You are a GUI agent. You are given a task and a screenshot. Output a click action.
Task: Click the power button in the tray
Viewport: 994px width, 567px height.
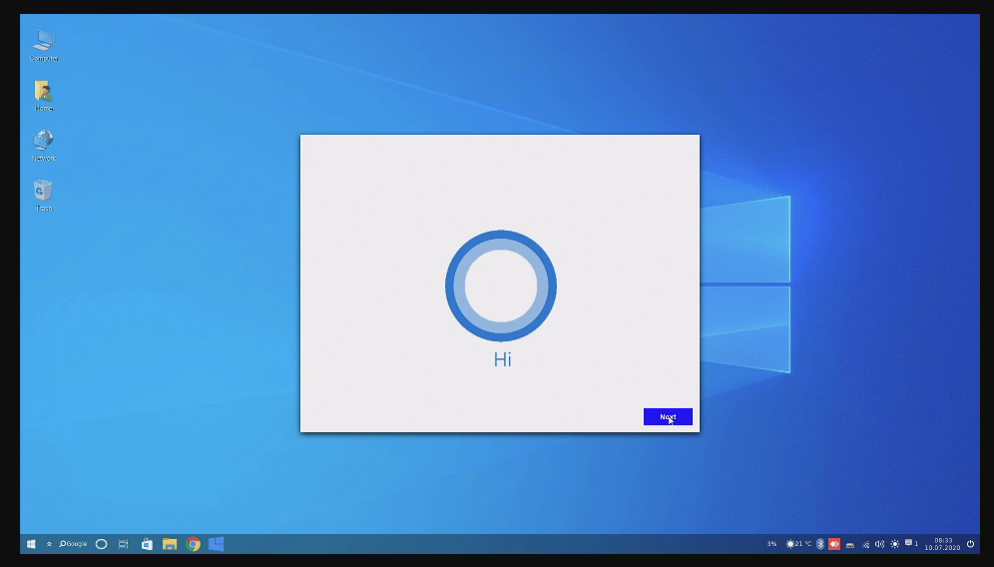pos(970,544)
